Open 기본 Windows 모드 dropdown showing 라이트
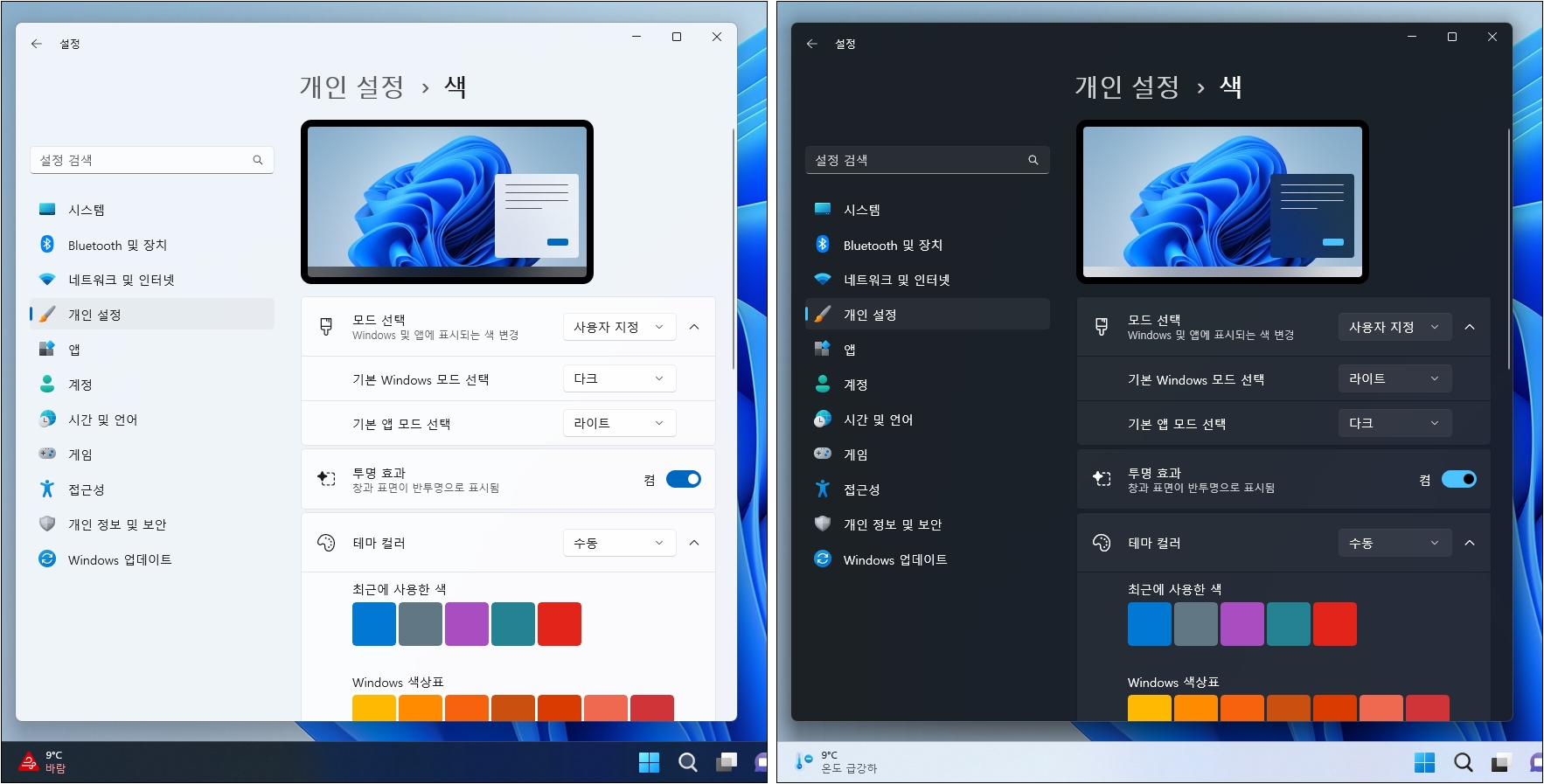This screenshot has width=1544, height=784. click(1395, 378)
